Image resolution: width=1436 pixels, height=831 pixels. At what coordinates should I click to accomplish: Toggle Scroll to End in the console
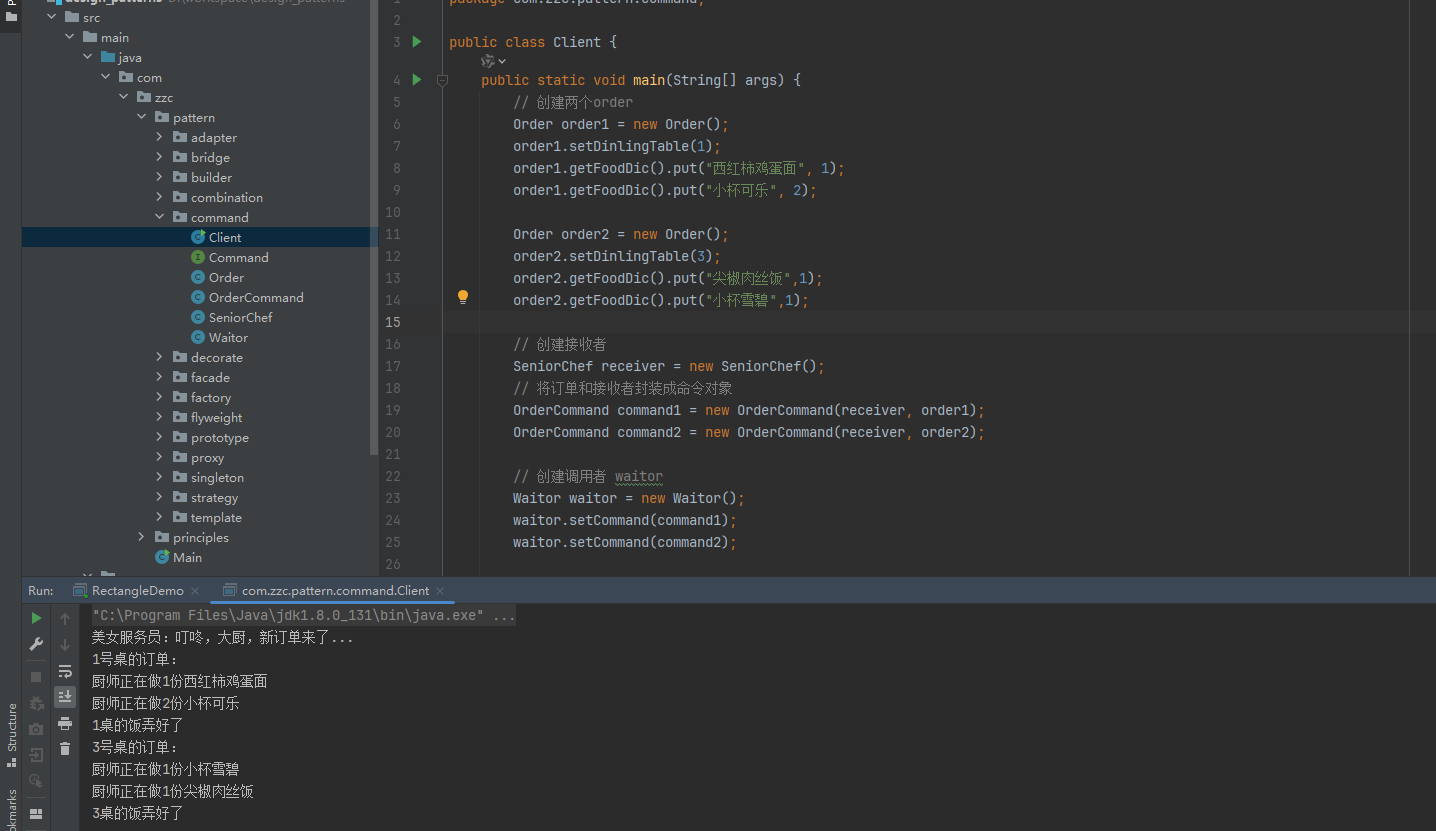65,696
